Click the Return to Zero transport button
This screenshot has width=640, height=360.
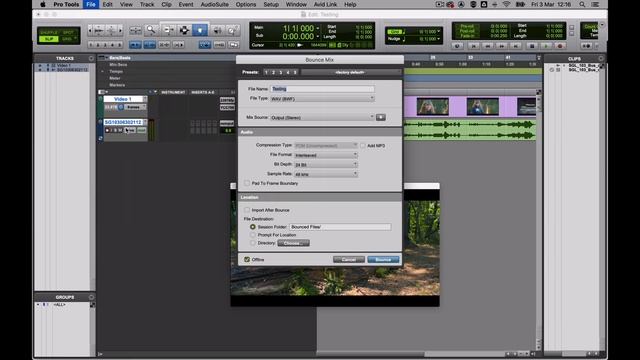473,46
